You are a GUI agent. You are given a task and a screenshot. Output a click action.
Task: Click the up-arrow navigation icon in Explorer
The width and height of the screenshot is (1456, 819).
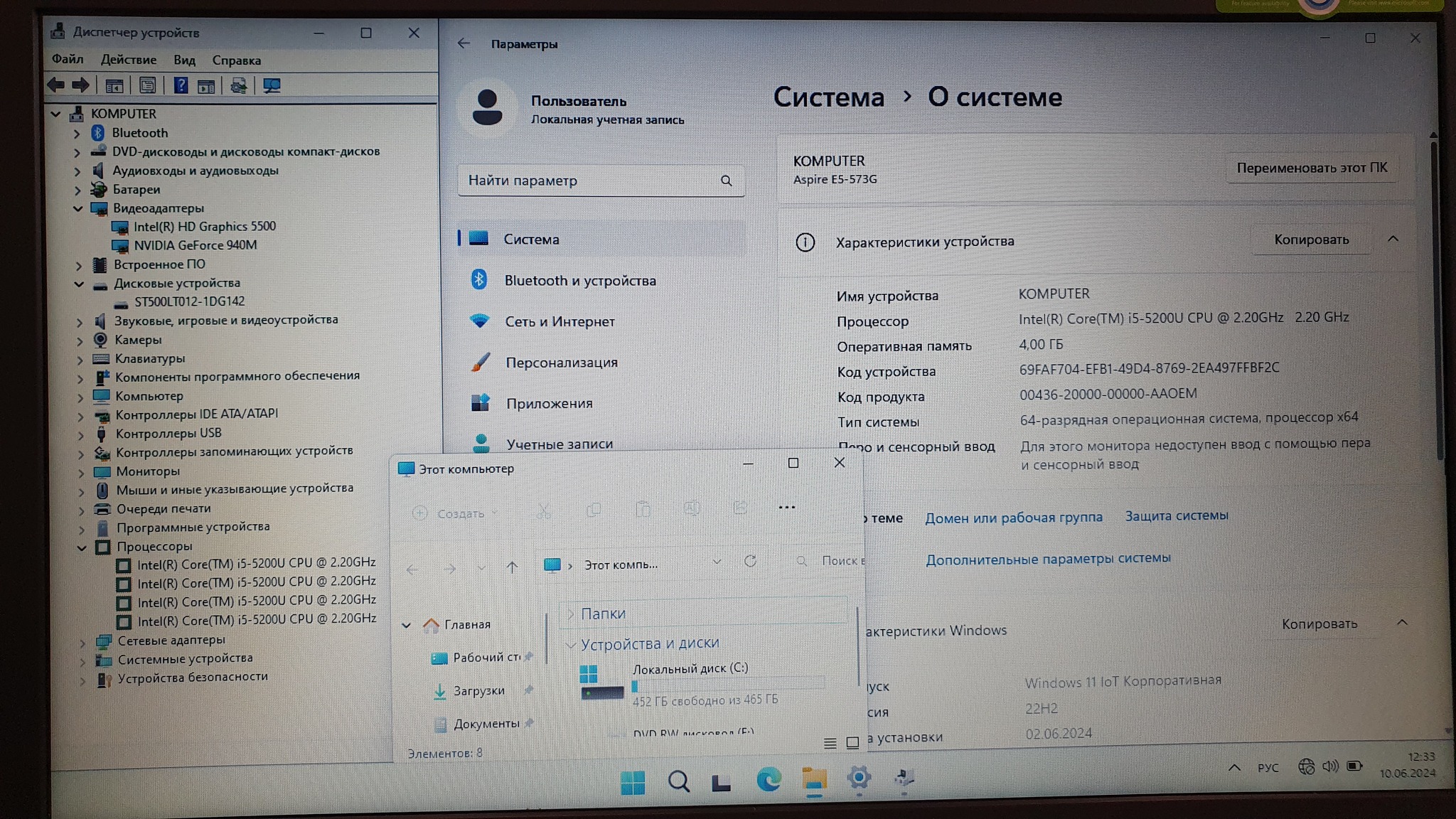512,567
